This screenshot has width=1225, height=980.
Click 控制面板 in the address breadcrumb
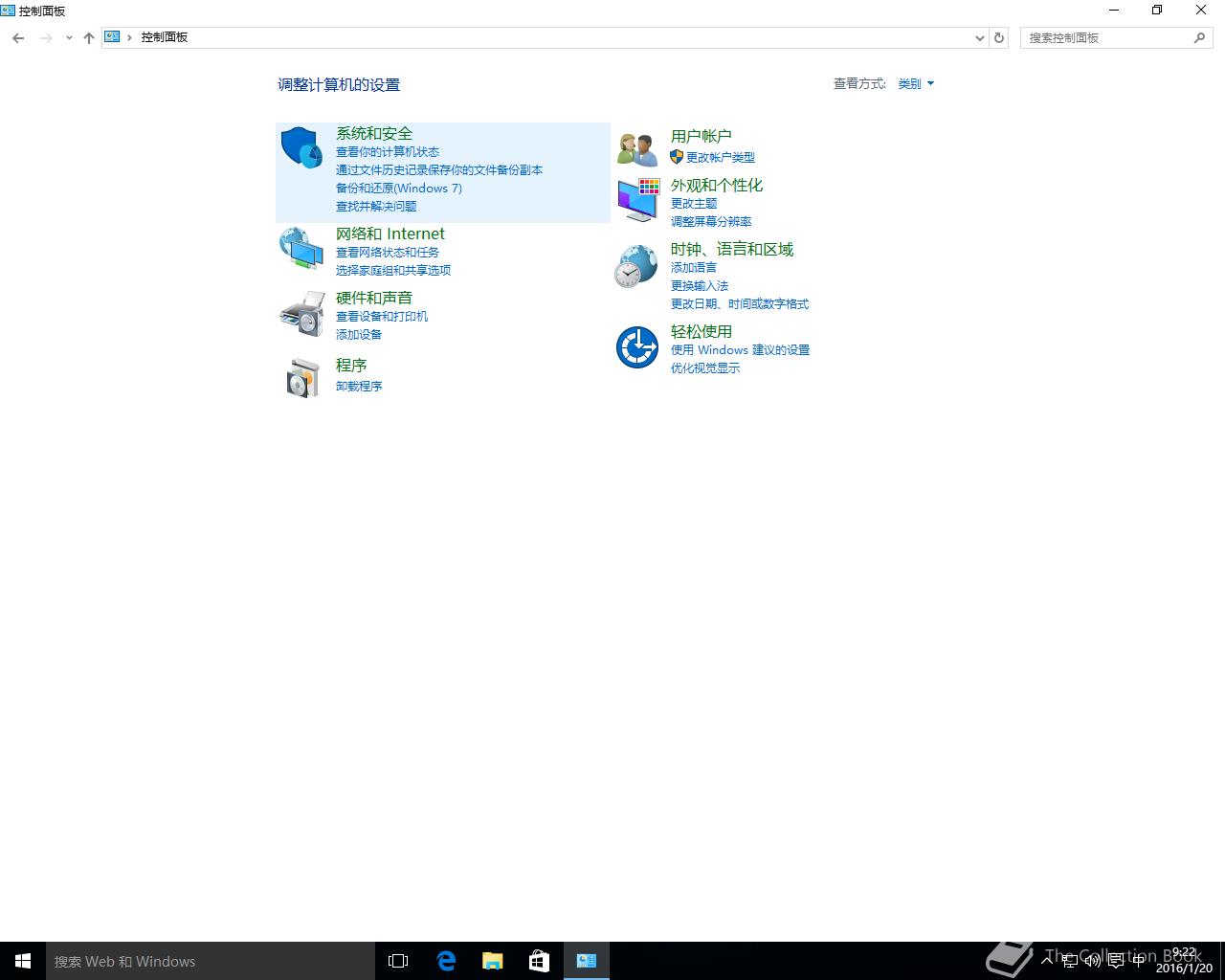[x=165, y=37]
